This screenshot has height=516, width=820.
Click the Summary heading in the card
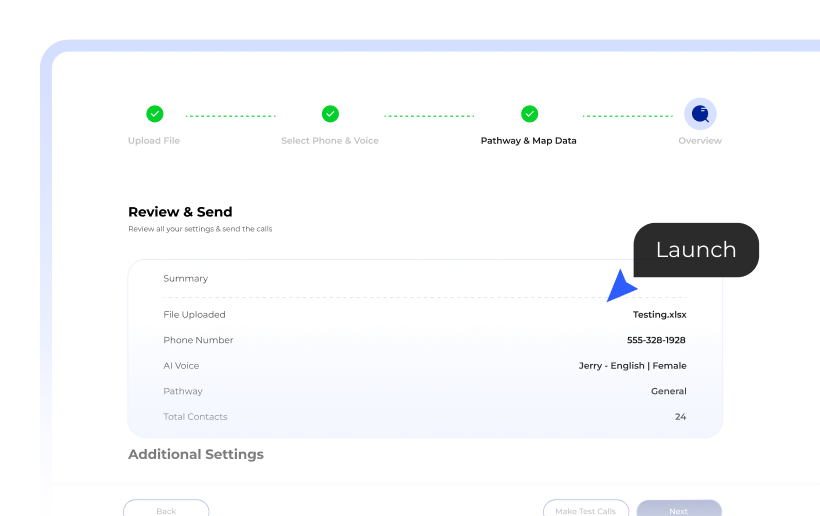click(x=186, y=279)
